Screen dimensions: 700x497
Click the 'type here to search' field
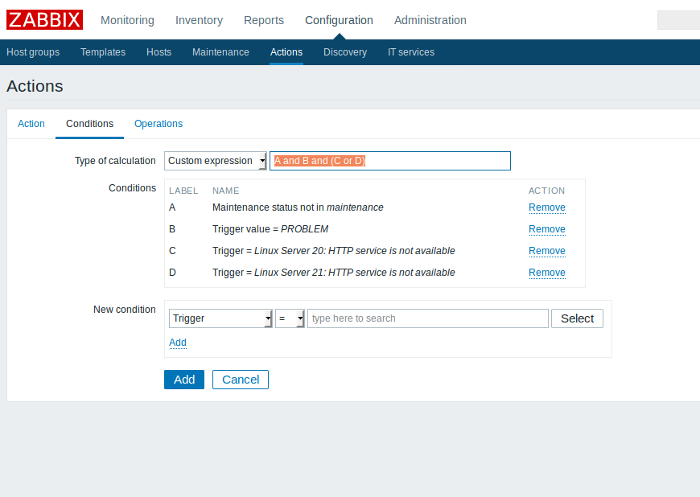point(428,318)
